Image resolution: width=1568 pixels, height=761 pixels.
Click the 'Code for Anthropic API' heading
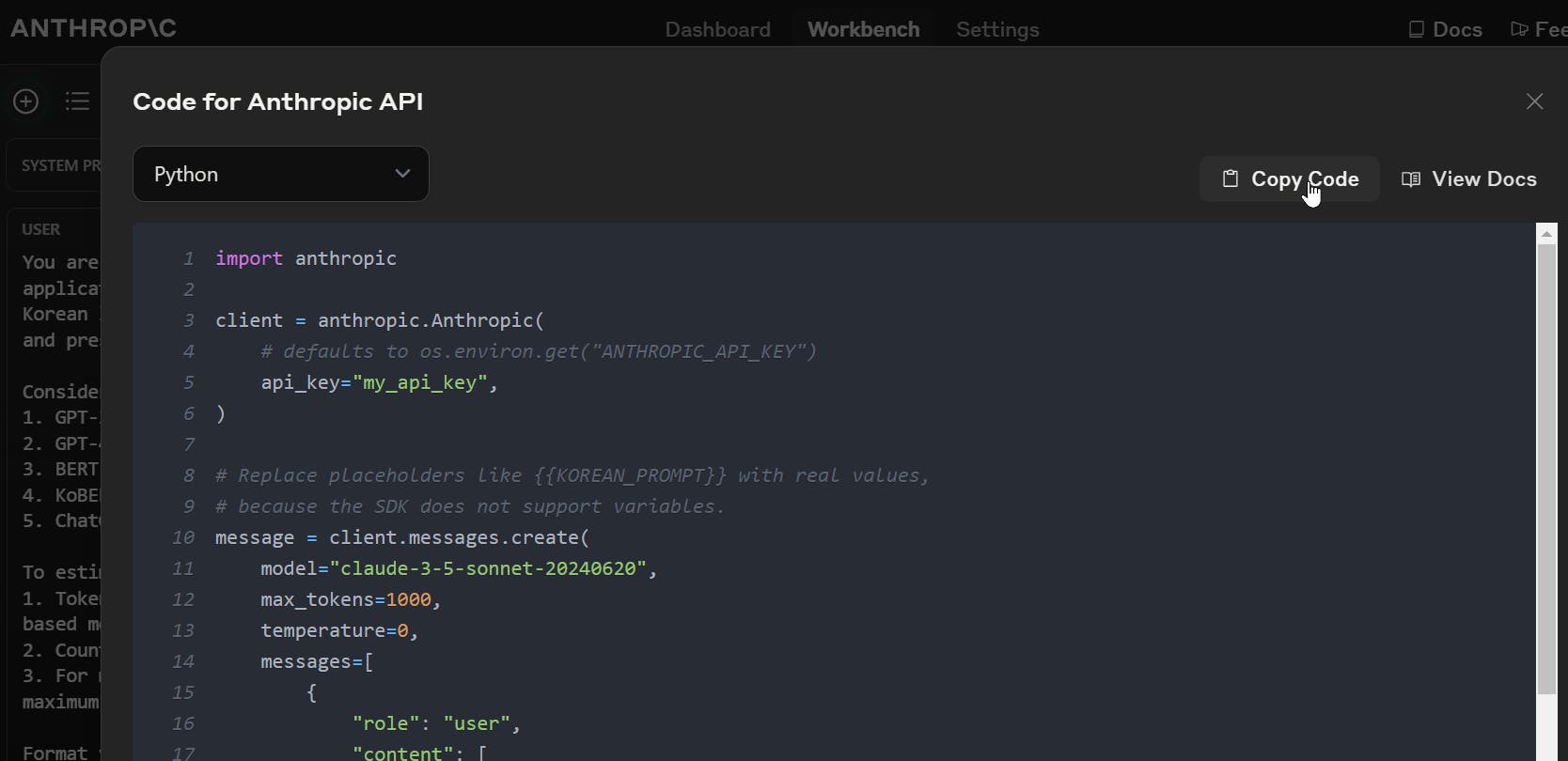[x=278, y=101]
